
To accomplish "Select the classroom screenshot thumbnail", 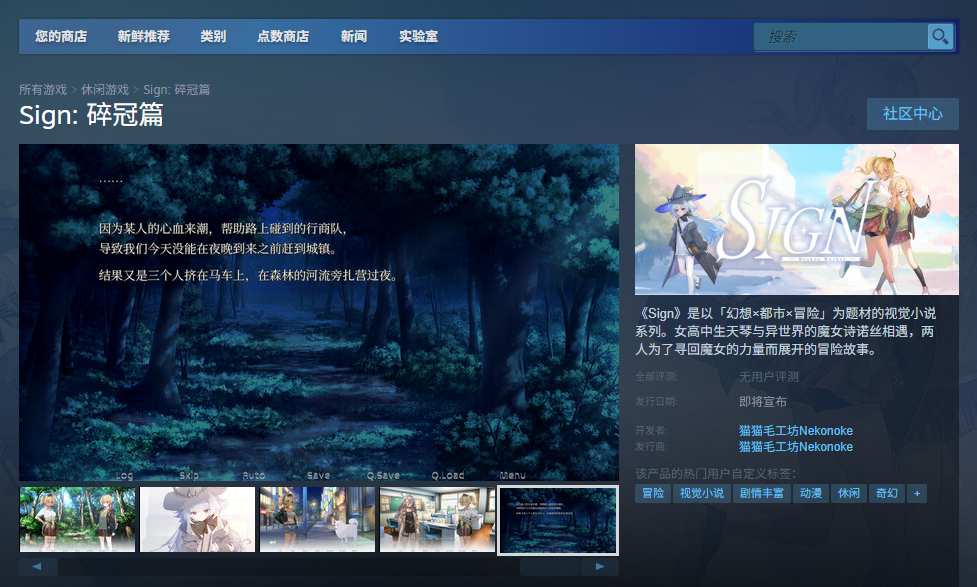I will click(x=437, y=520).
